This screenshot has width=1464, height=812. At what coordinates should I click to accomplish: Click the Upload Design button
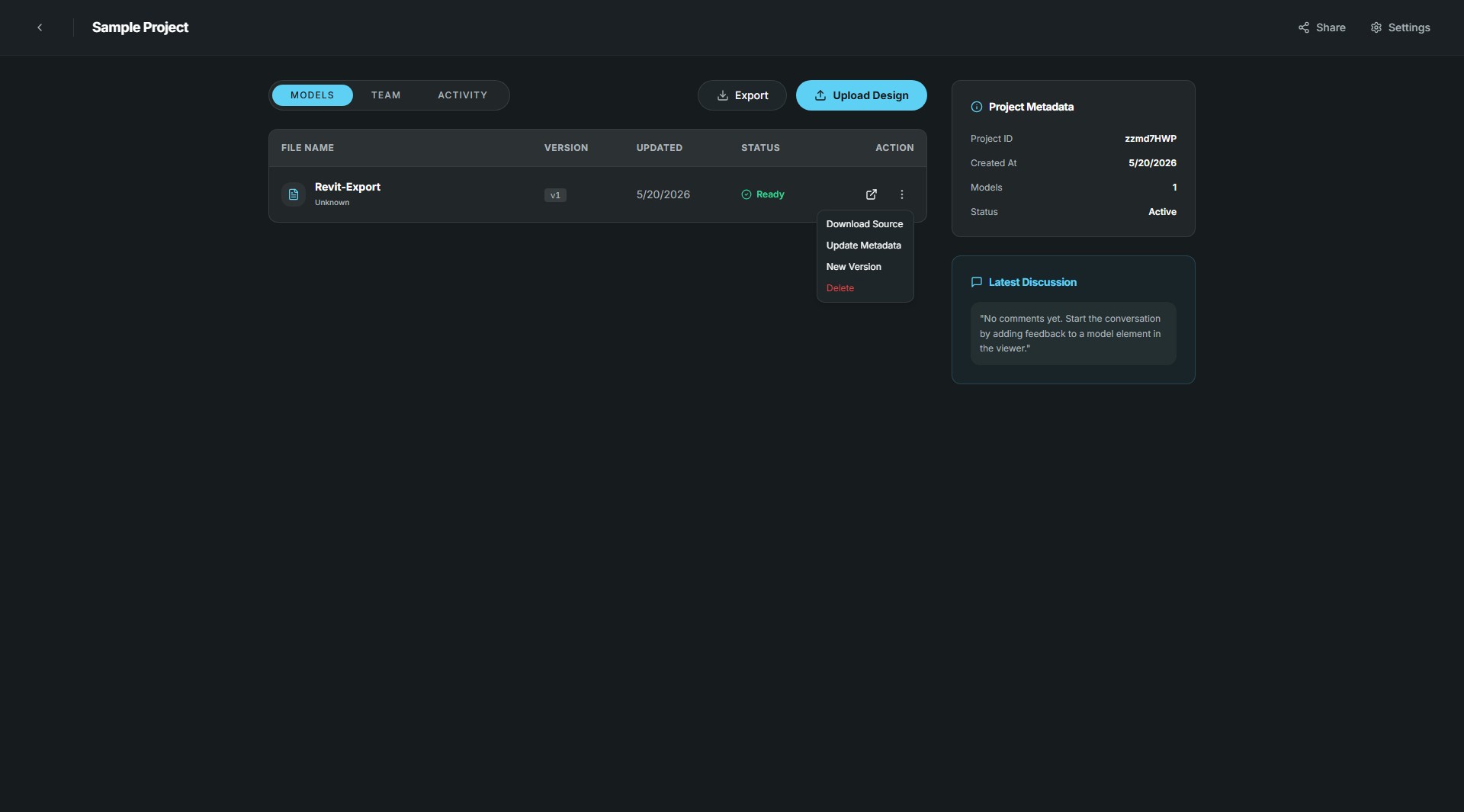862,95
